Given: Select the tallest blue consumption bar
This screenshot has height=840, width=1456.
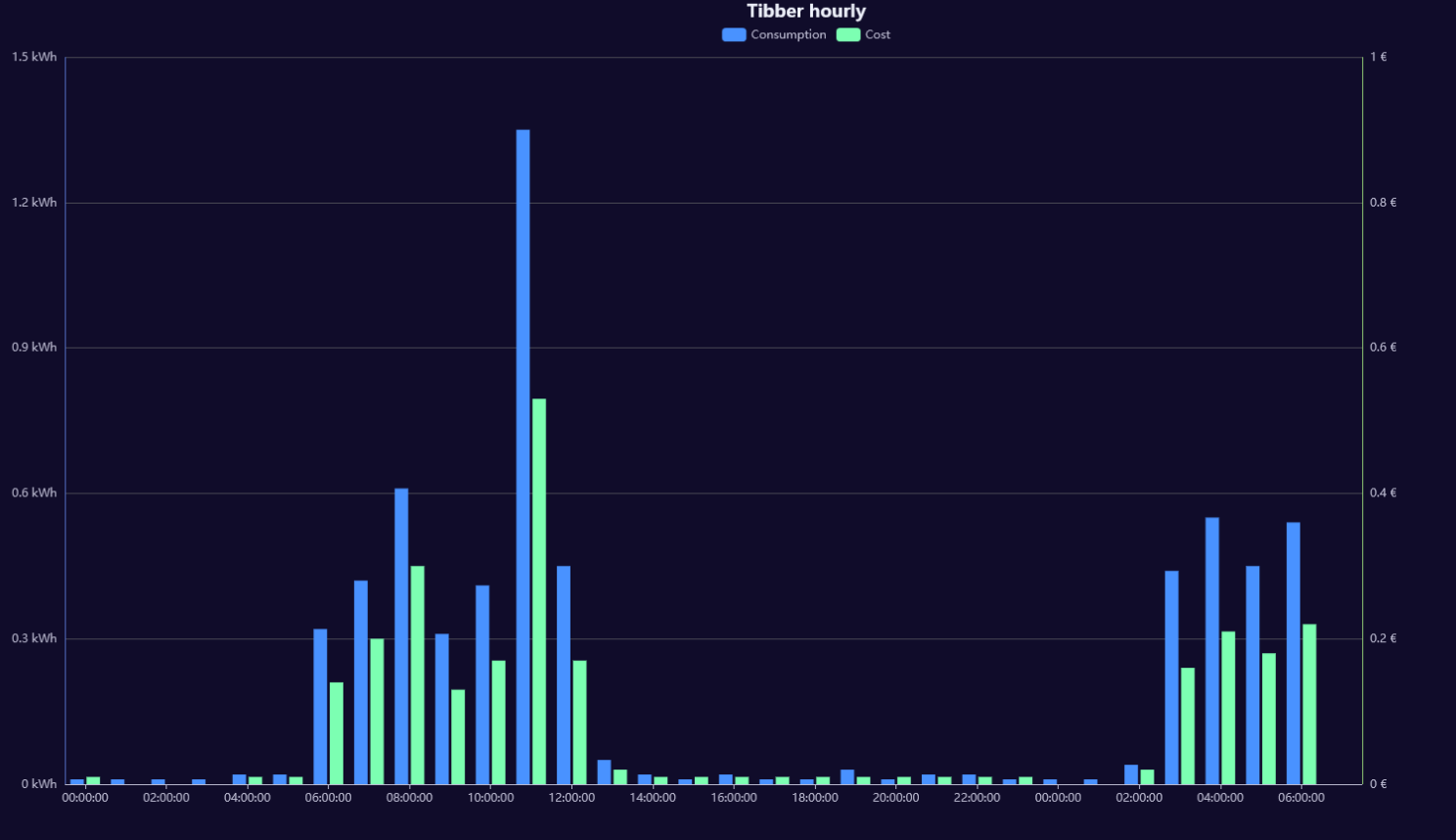Looking at the screenshot, I should tap(523, 457).
